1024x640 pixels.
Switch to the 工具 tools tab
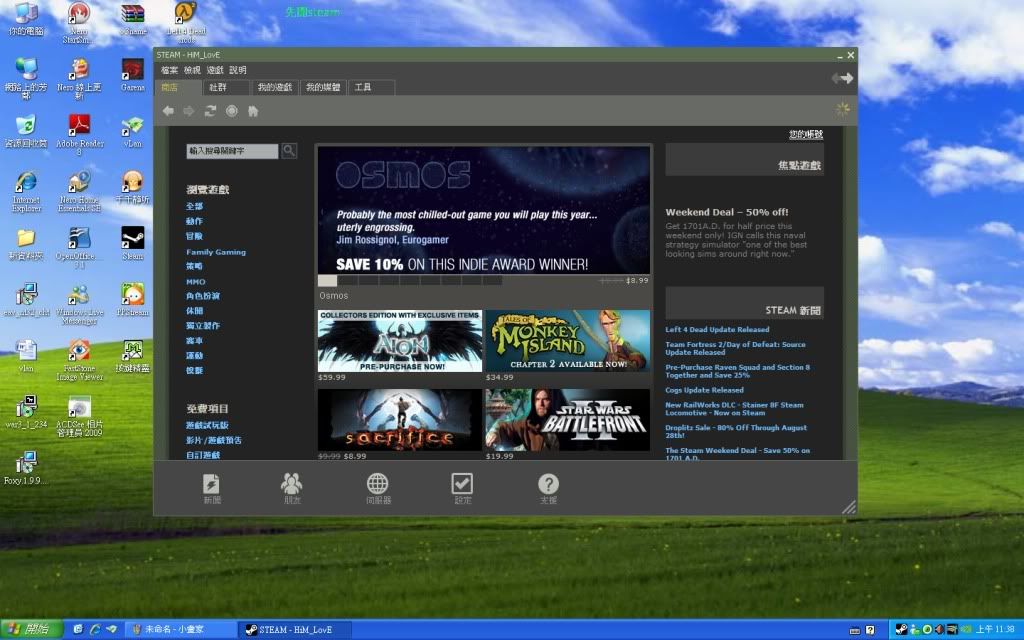coord(372,88)
